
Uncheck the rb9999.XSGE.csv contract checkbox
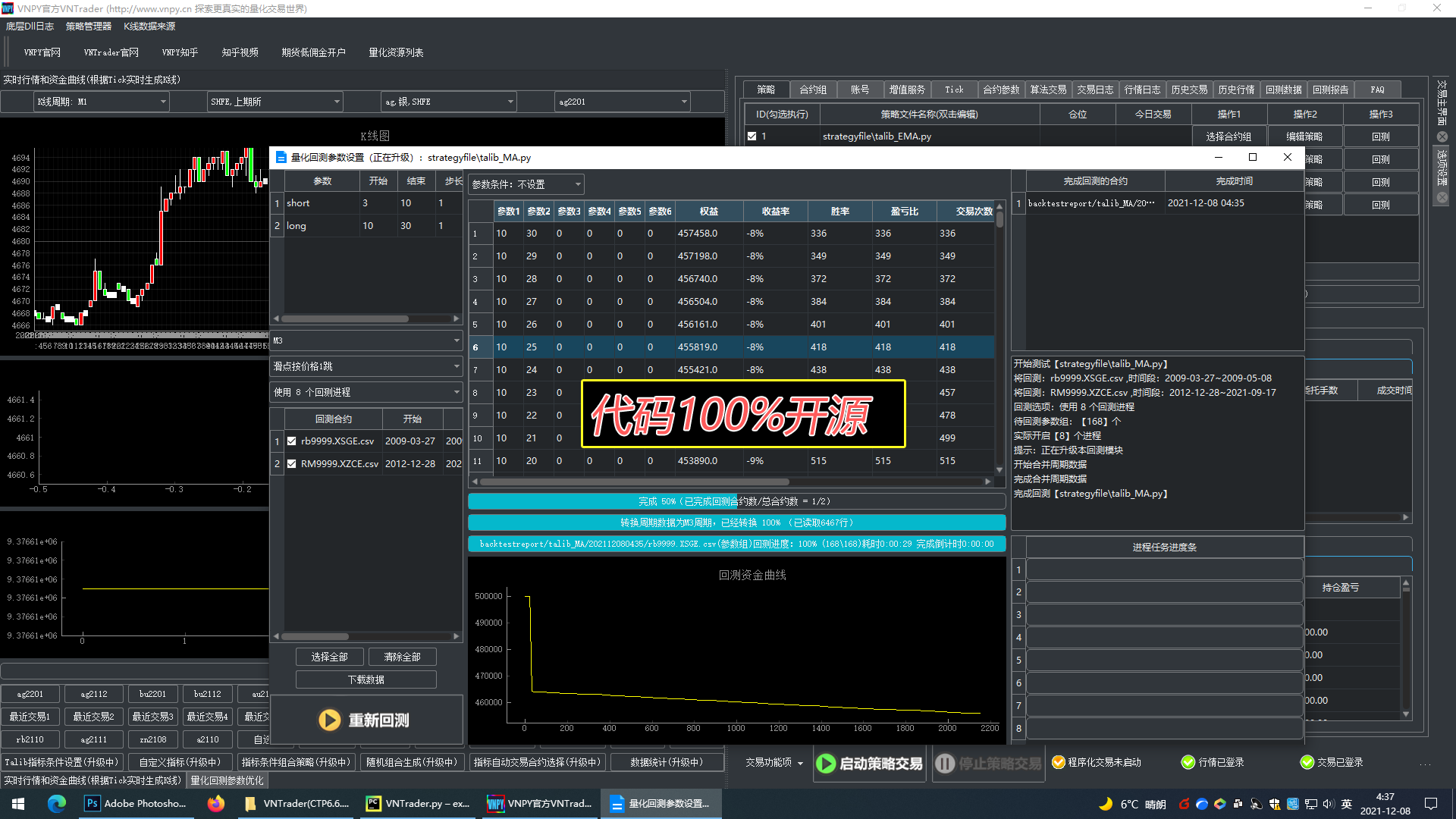click(291, 441)
